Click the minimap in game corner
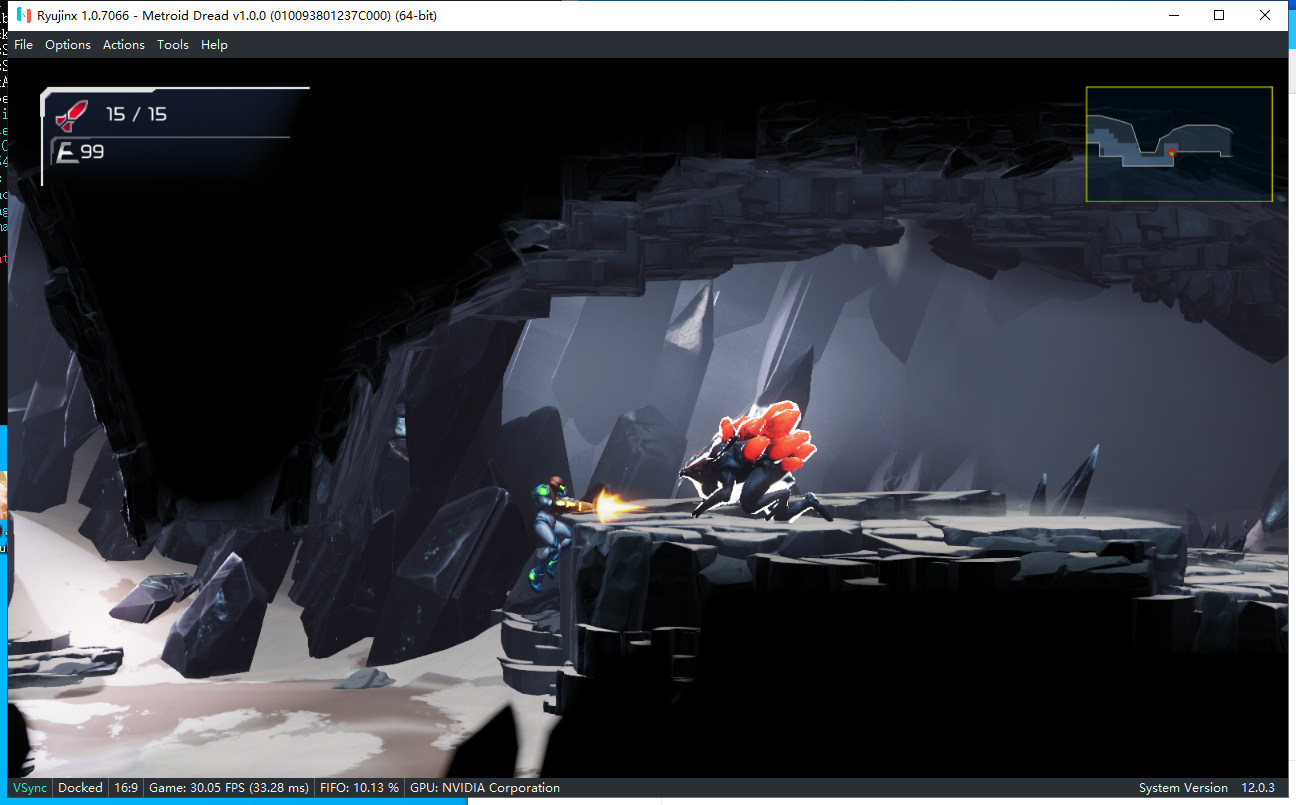 1178,144
